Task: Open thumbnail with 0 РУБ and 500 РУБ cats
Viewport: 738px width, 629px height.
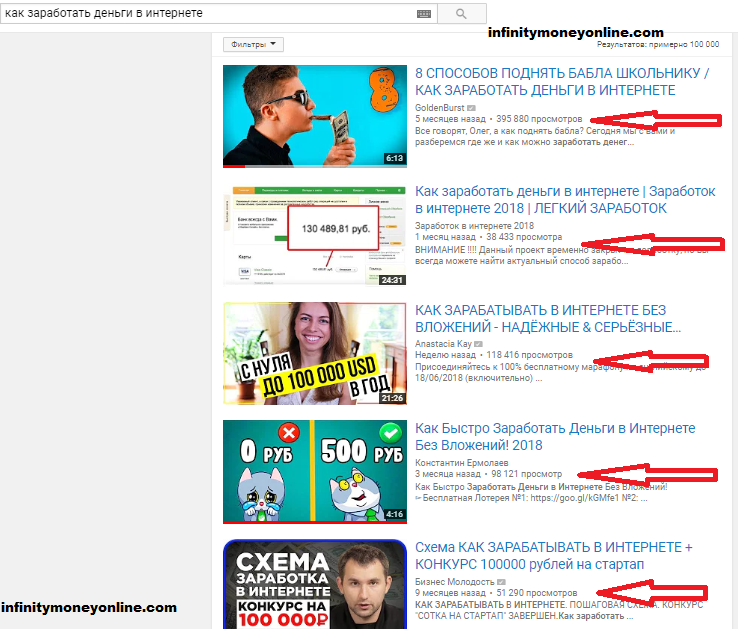Action: (315, 472)
